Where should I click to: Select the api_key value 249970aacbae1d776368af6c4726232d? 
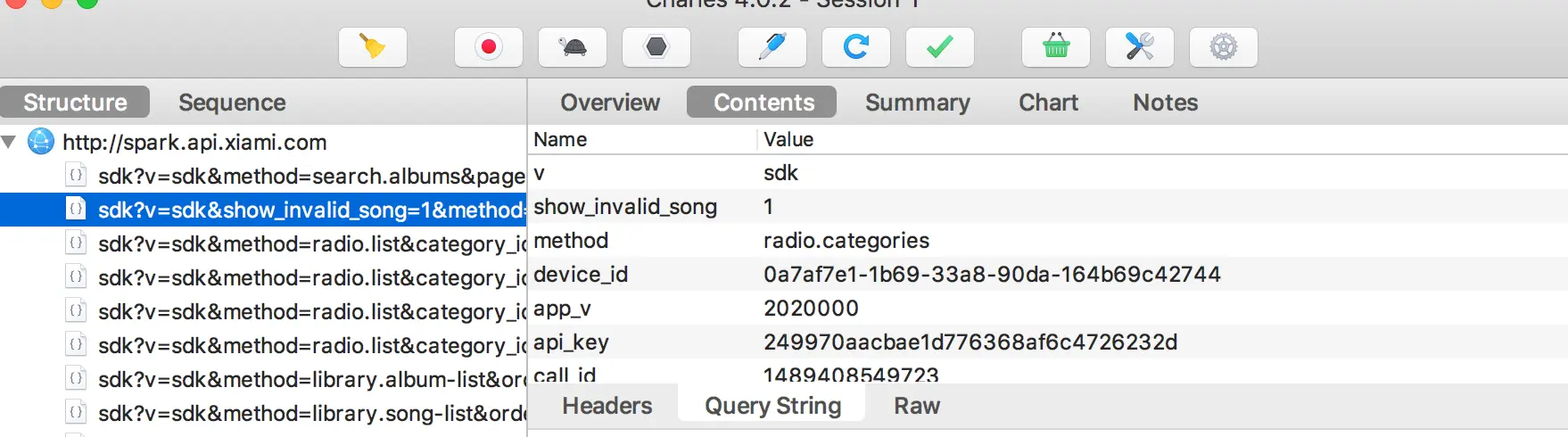970,342
